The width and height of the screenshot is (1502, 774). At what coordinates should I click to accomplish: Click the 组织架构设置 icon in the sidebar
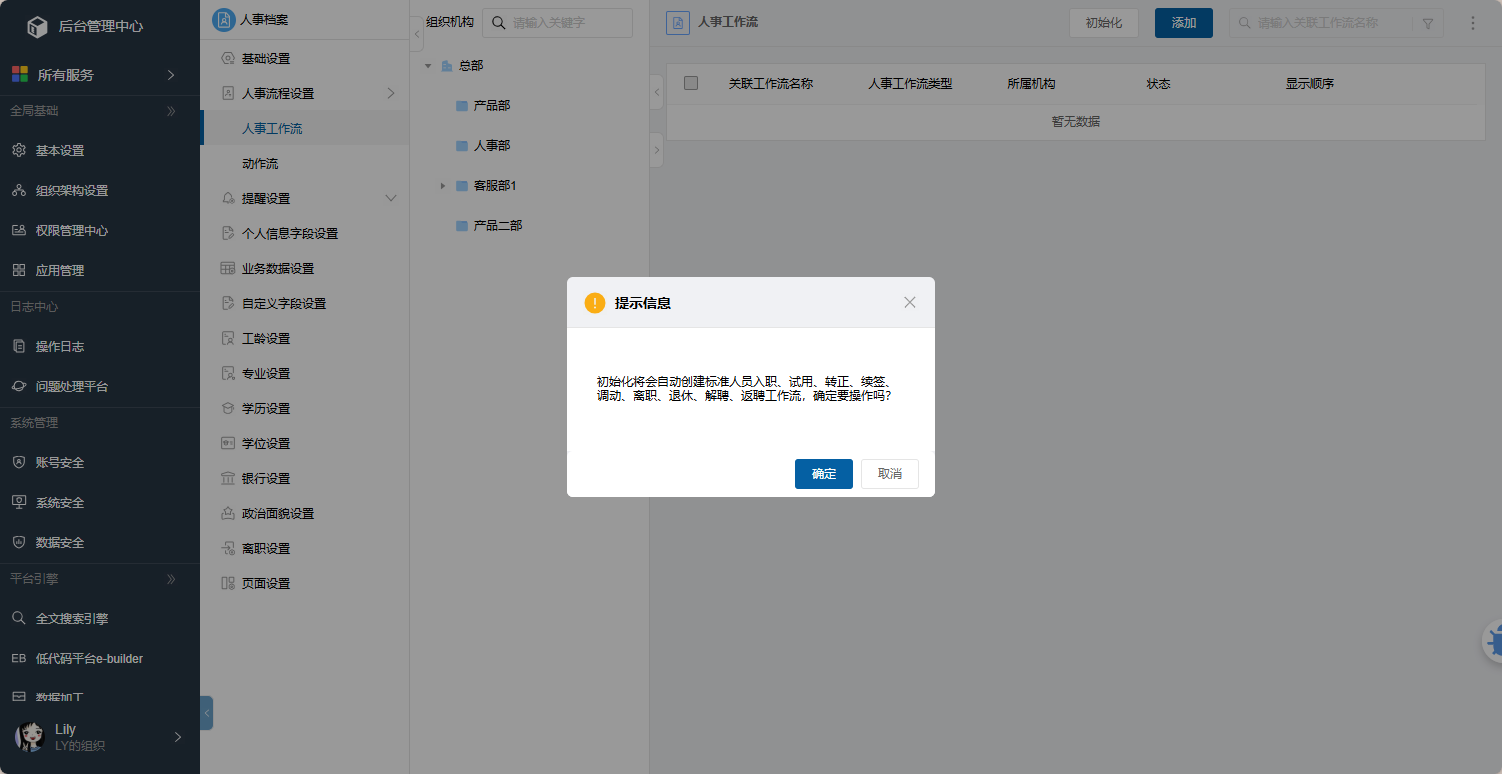click(18, 191)
